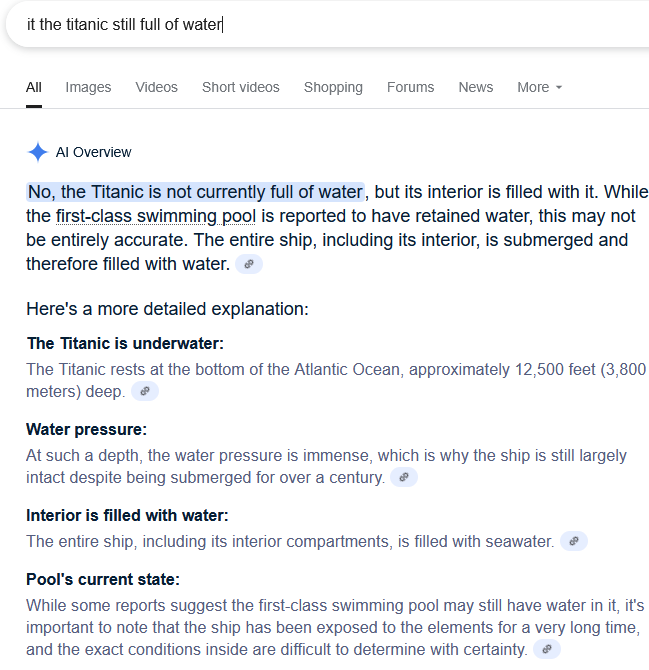Open source link icon after 'determine with certainty.'
Screen dimensions: 649x670
pyautogui.click(x=547, y=649)
